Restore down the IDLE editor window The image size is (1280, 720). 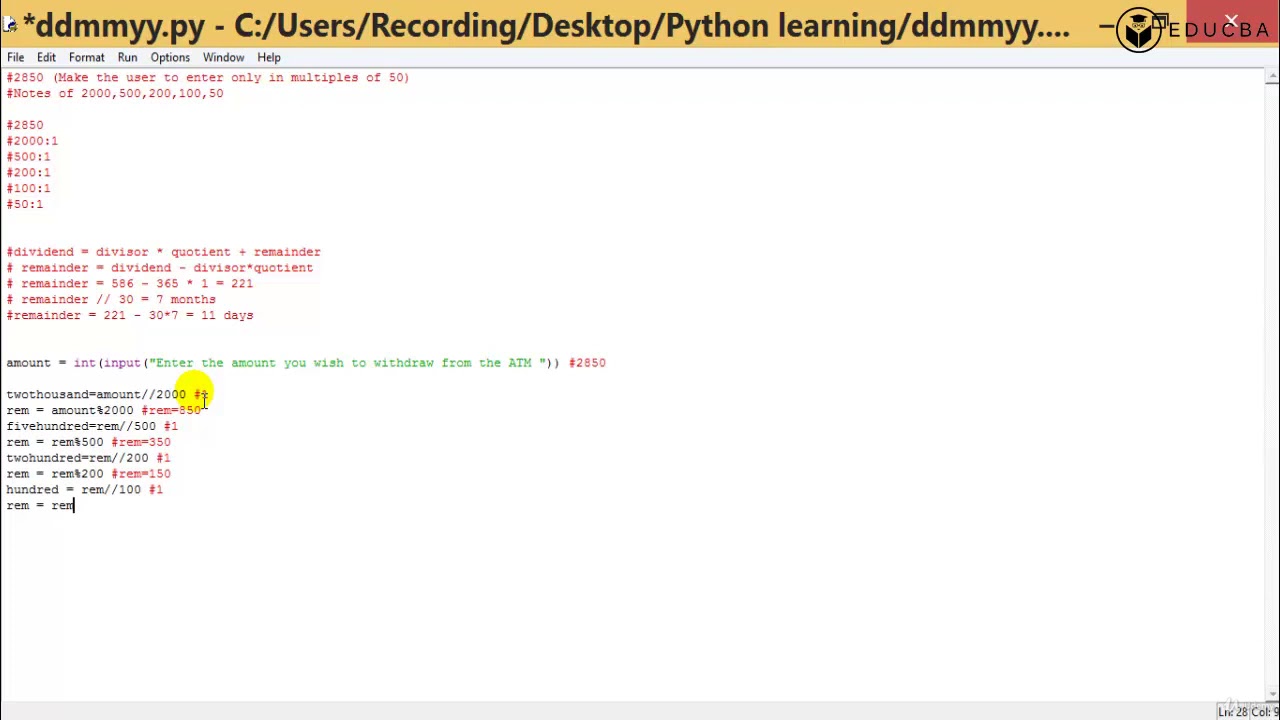[x=1160, y=22]
